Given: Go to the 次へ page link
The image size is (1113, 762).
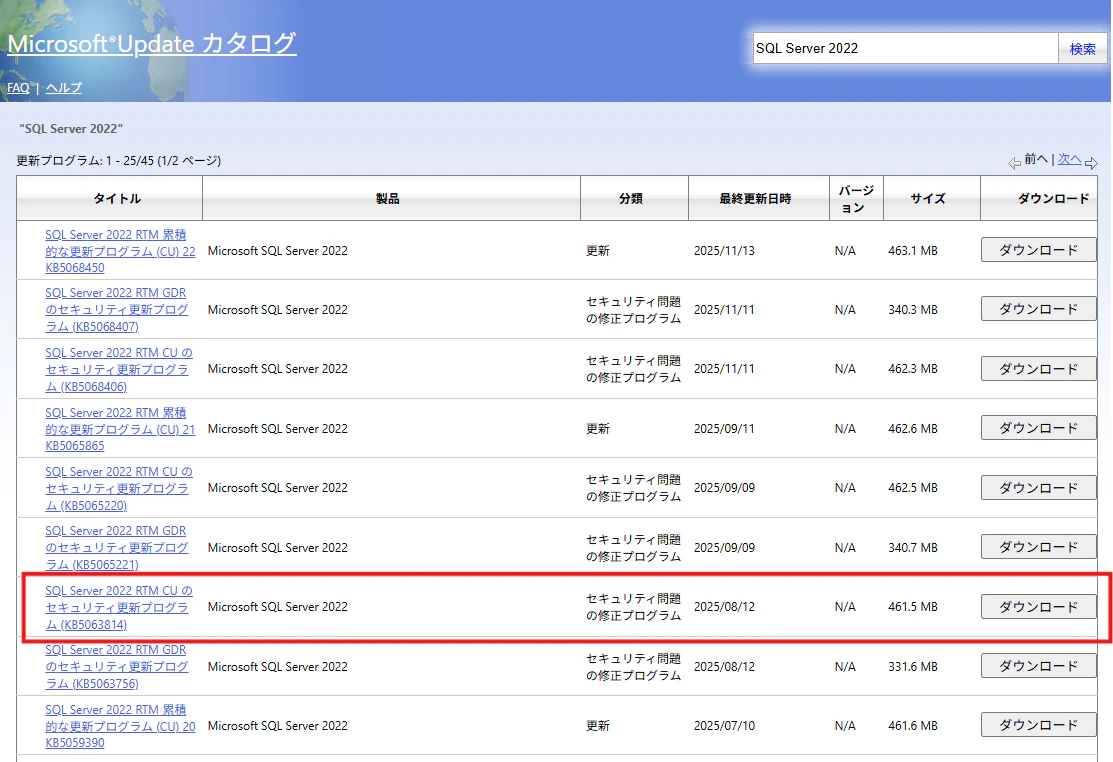Looking at the screenshot, I should pyautogui.click(x=1069, y=160).
